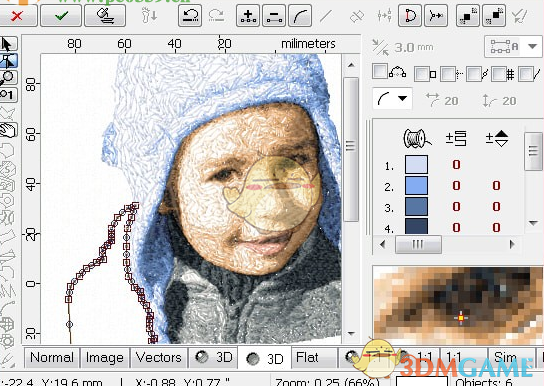Select the arrow pointer tool

point(8,44)
